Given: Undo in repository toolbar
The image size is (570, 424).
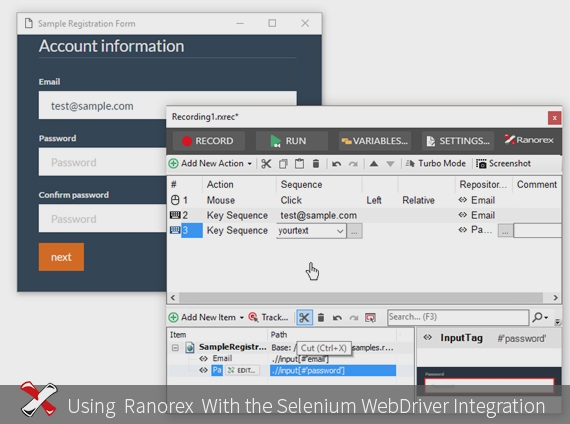Looking at the screenshot, I should pos(337,318).
